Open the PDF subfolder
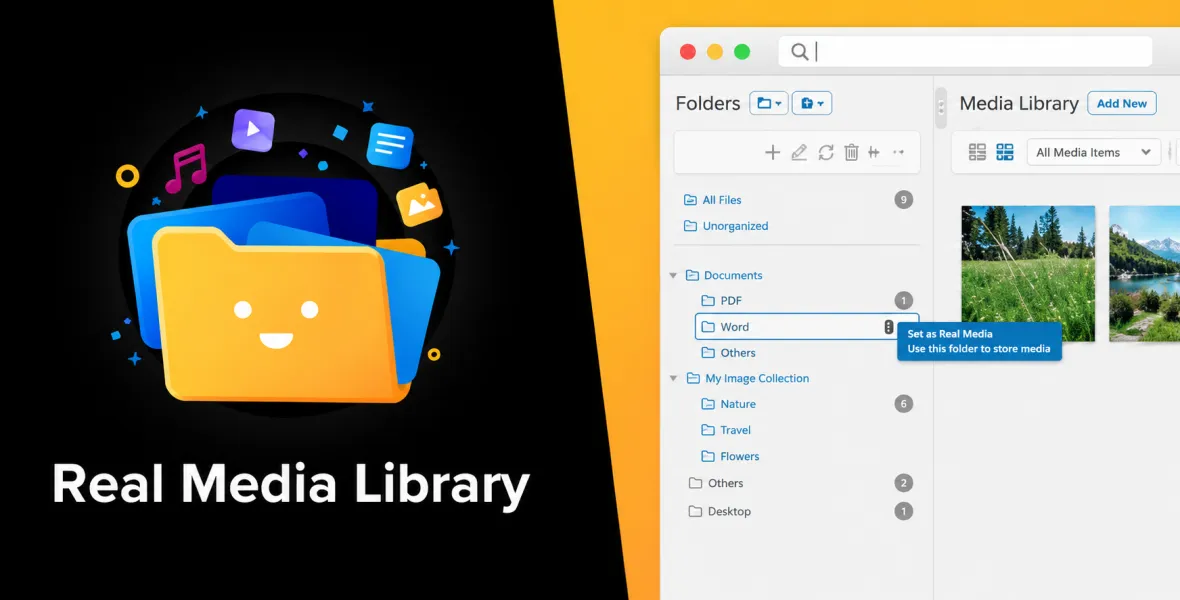Image resolution: width=1180 pixels, height=600 pixels. click(731, 300)
